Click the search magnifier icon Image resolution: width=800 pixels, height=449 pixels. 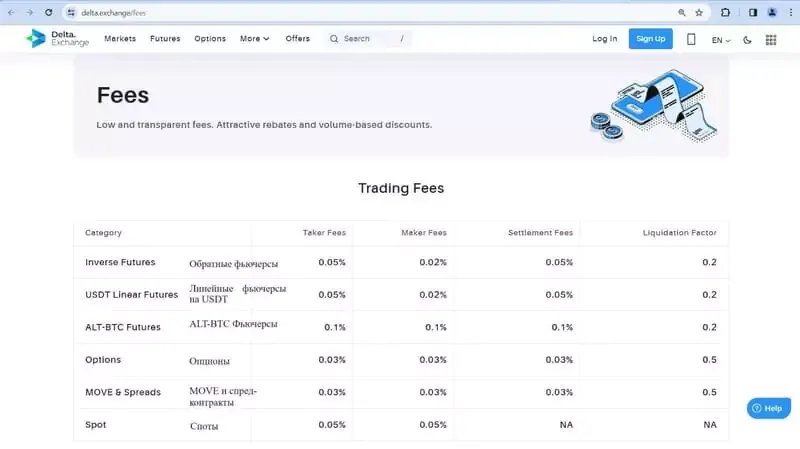click(x=334, y=39)
